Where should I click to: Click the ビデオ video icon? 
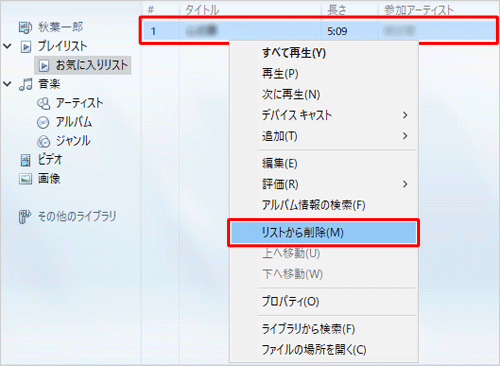coord(25,160)
